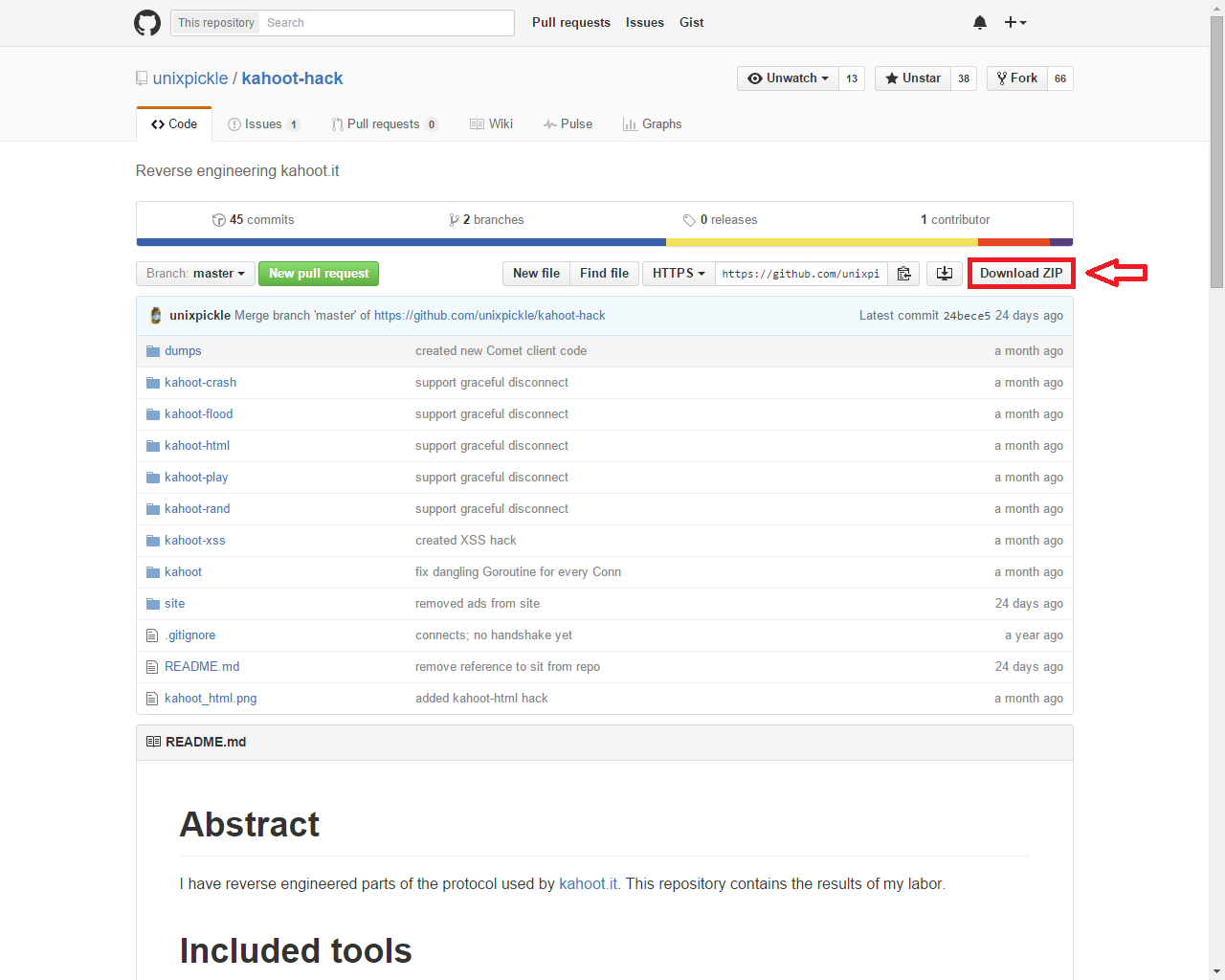Open the kahoot-rand folder

tap(197, 509)
